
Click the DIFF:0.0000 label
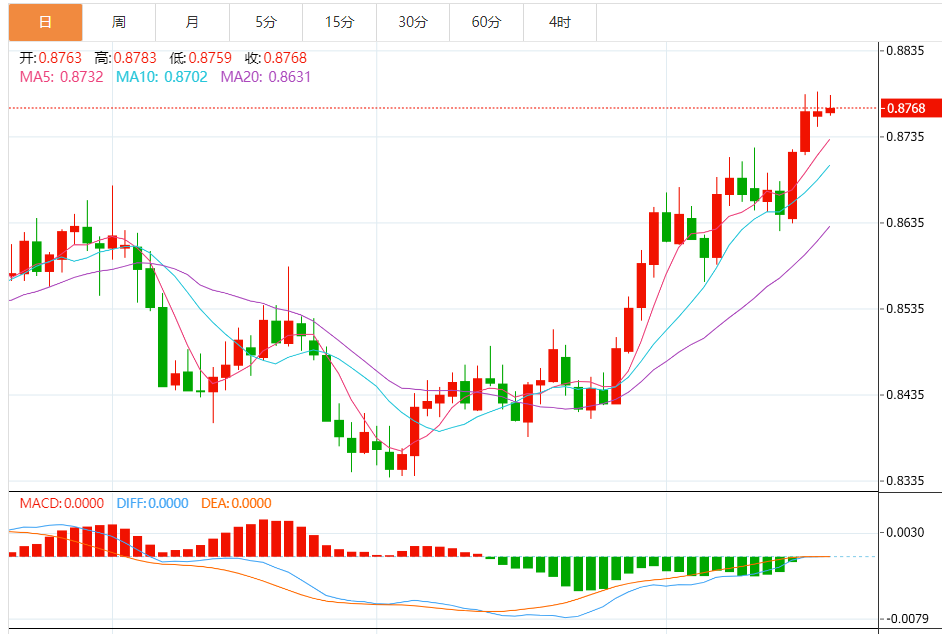(x=153, y=503)
